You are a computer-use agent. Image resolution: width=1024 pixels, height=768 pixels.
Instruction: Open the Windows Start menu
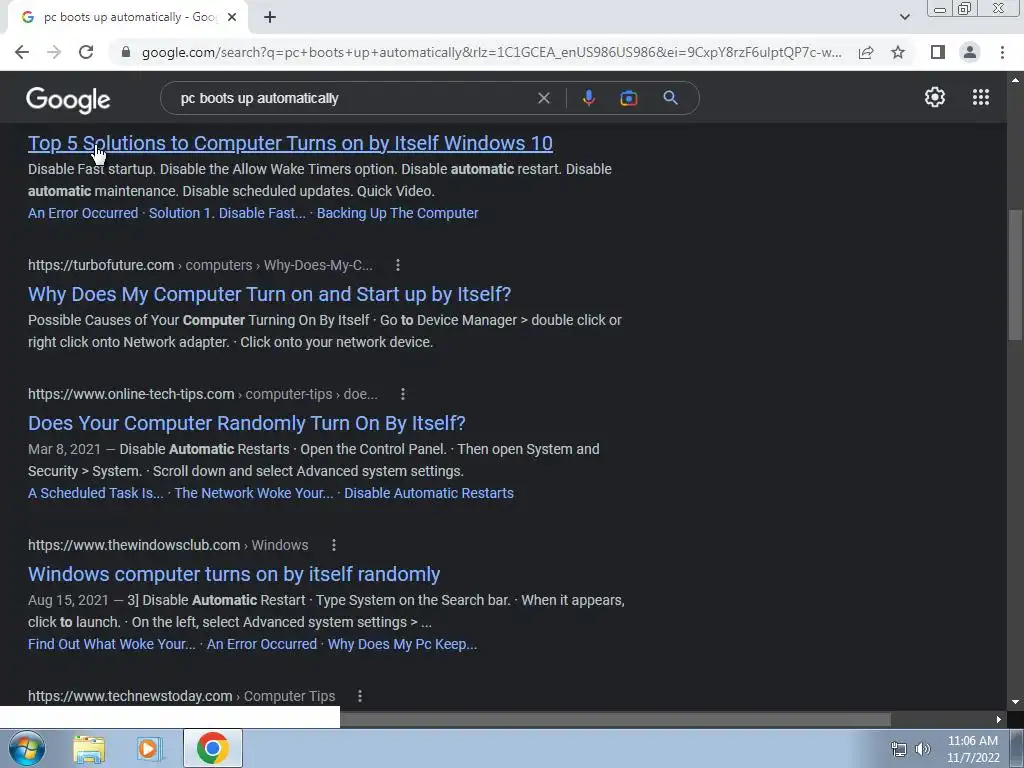point(27,748)
